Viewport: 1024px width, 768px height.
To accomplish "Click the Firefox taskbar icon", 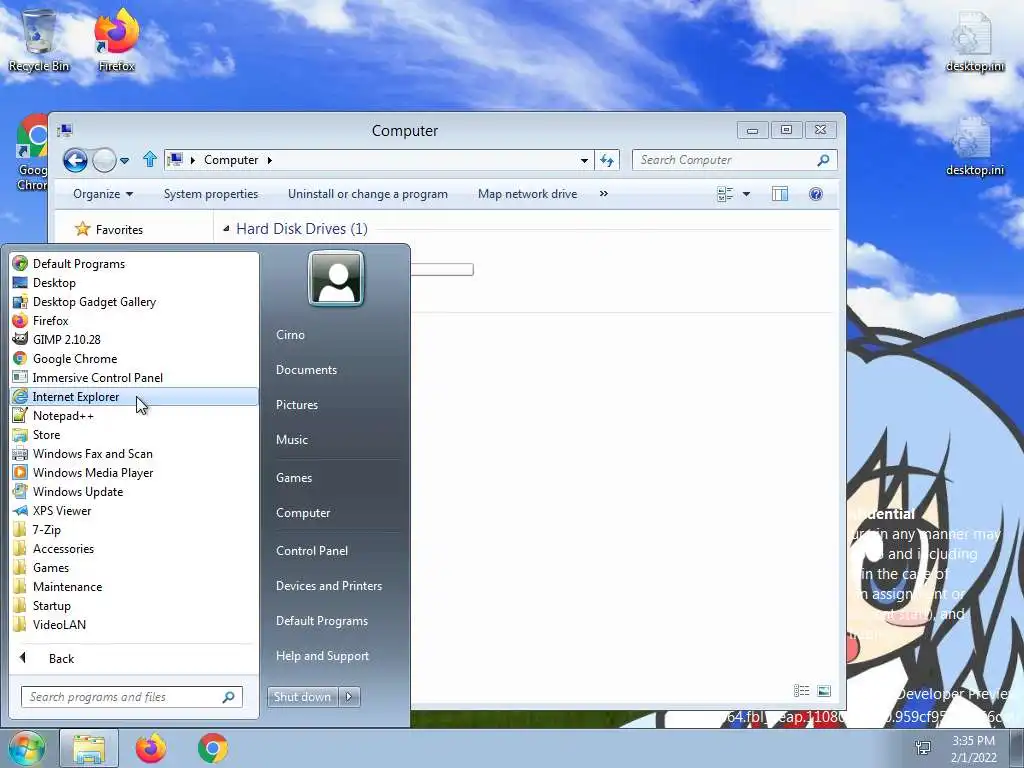I will tap(151, 748).
